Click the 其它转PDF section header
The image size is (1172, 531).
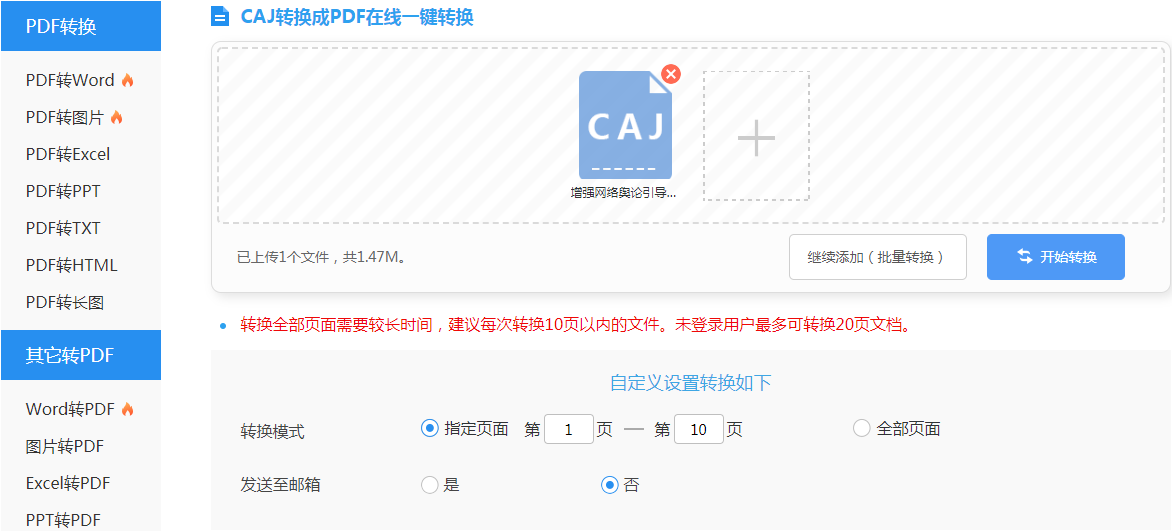click(x=81, y=355)
